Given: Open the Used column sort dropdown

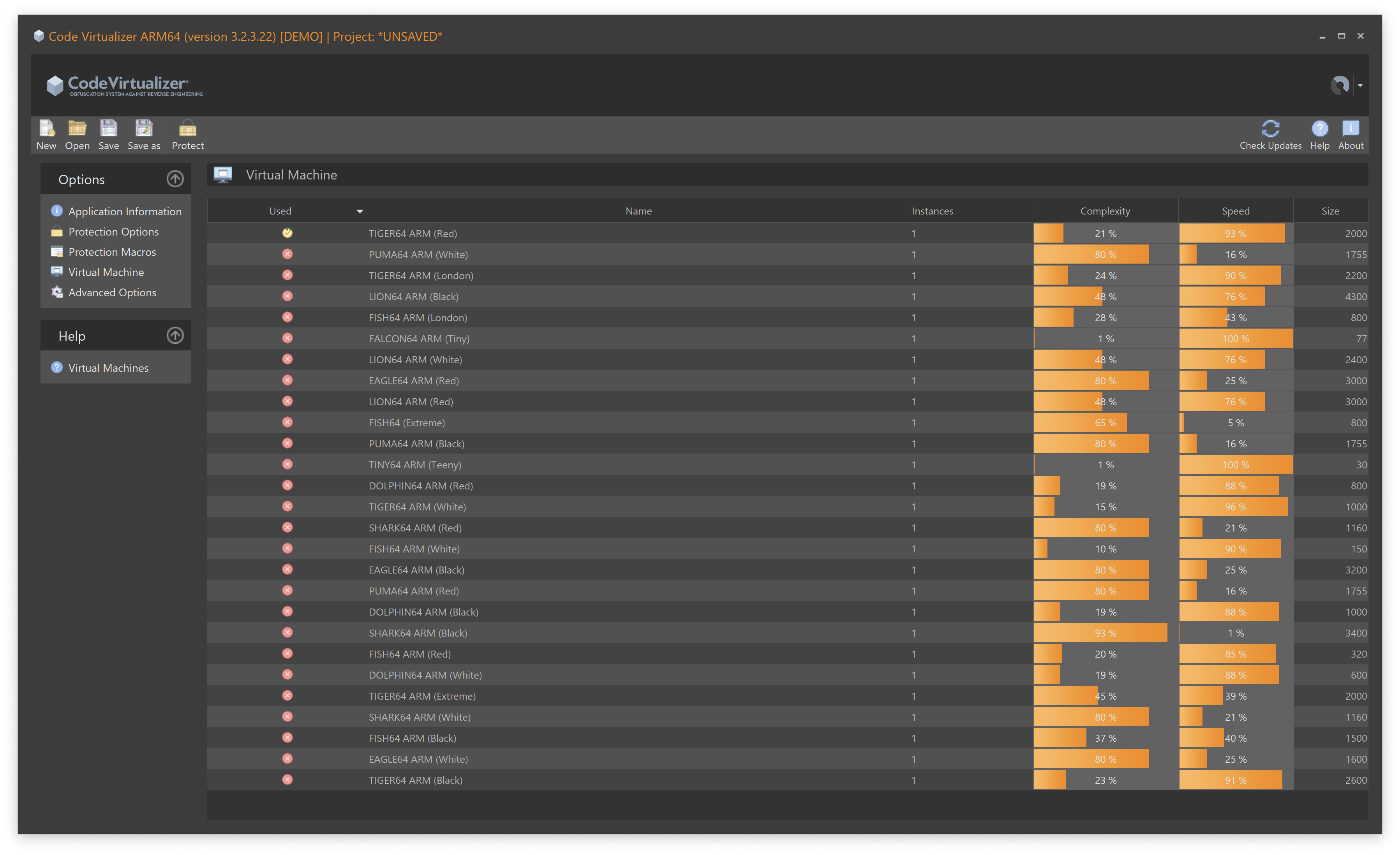Looking at the screenshot, I should click(x=360, y=212).
